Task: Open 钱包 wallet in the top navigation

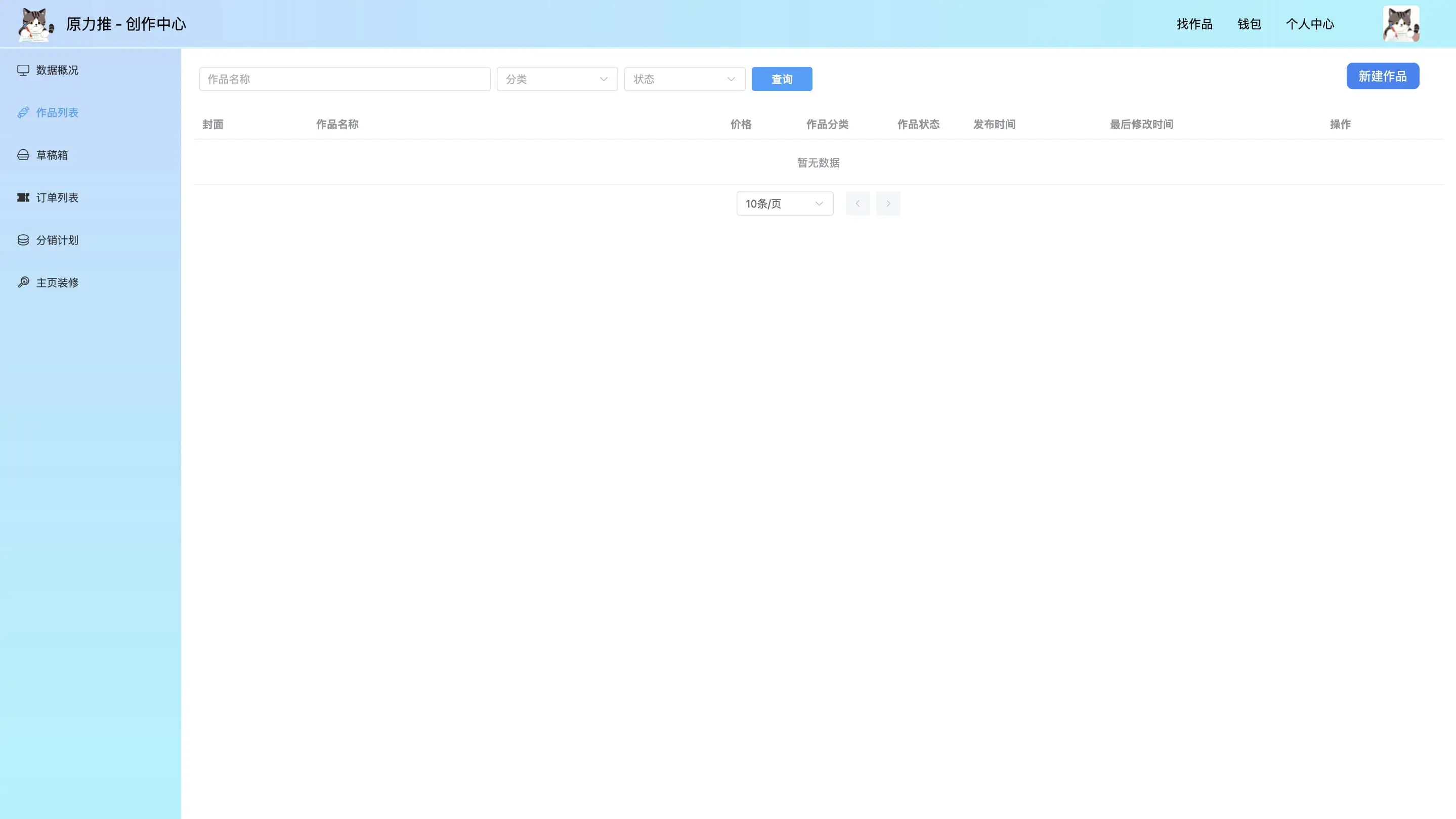Action: [x=1249, y=24]
